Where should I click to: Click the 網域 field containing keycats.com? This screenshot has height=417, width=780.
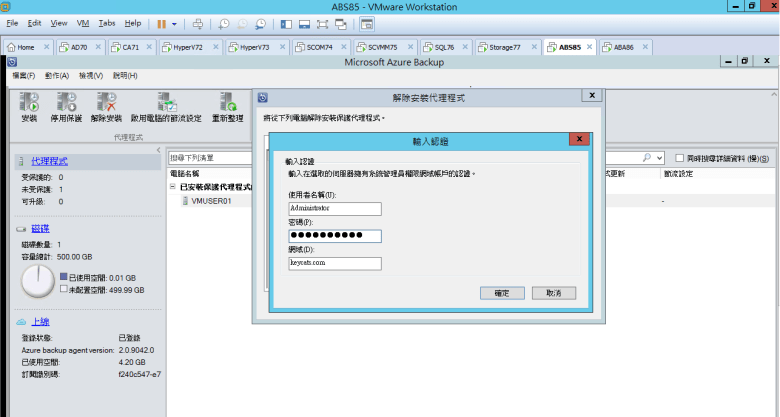coord(333,264)
